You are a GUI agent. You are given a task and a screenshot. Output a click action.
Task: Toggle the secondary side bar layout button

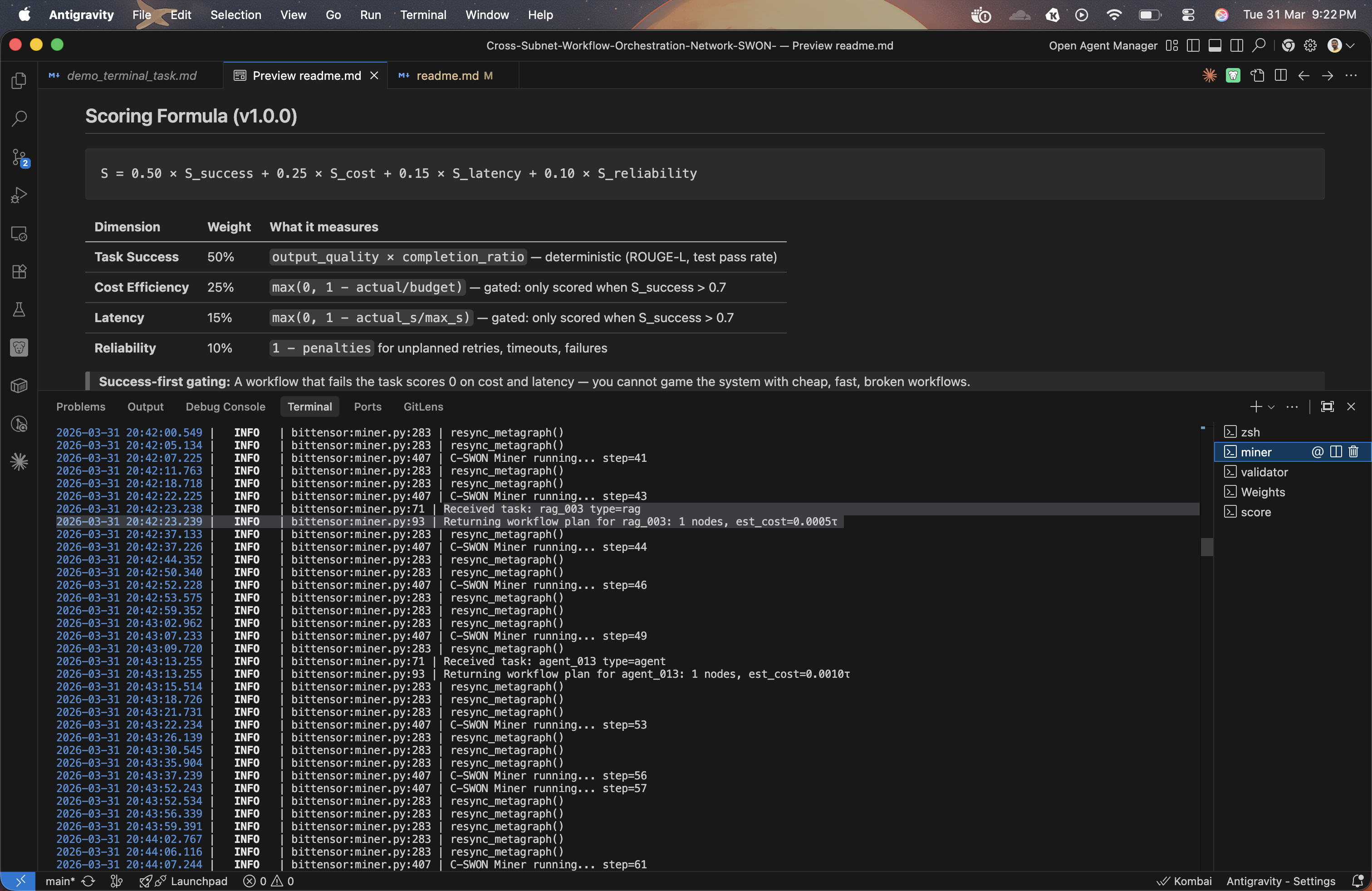pos(1236,45)
